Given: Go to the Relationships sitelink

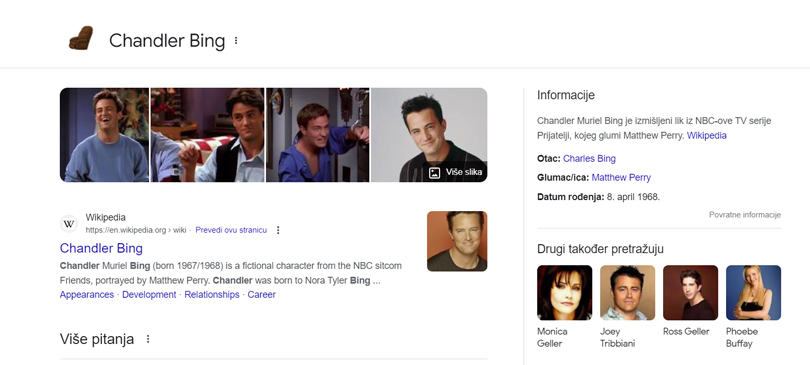Looking at the screenshot, I should (212, 295).
